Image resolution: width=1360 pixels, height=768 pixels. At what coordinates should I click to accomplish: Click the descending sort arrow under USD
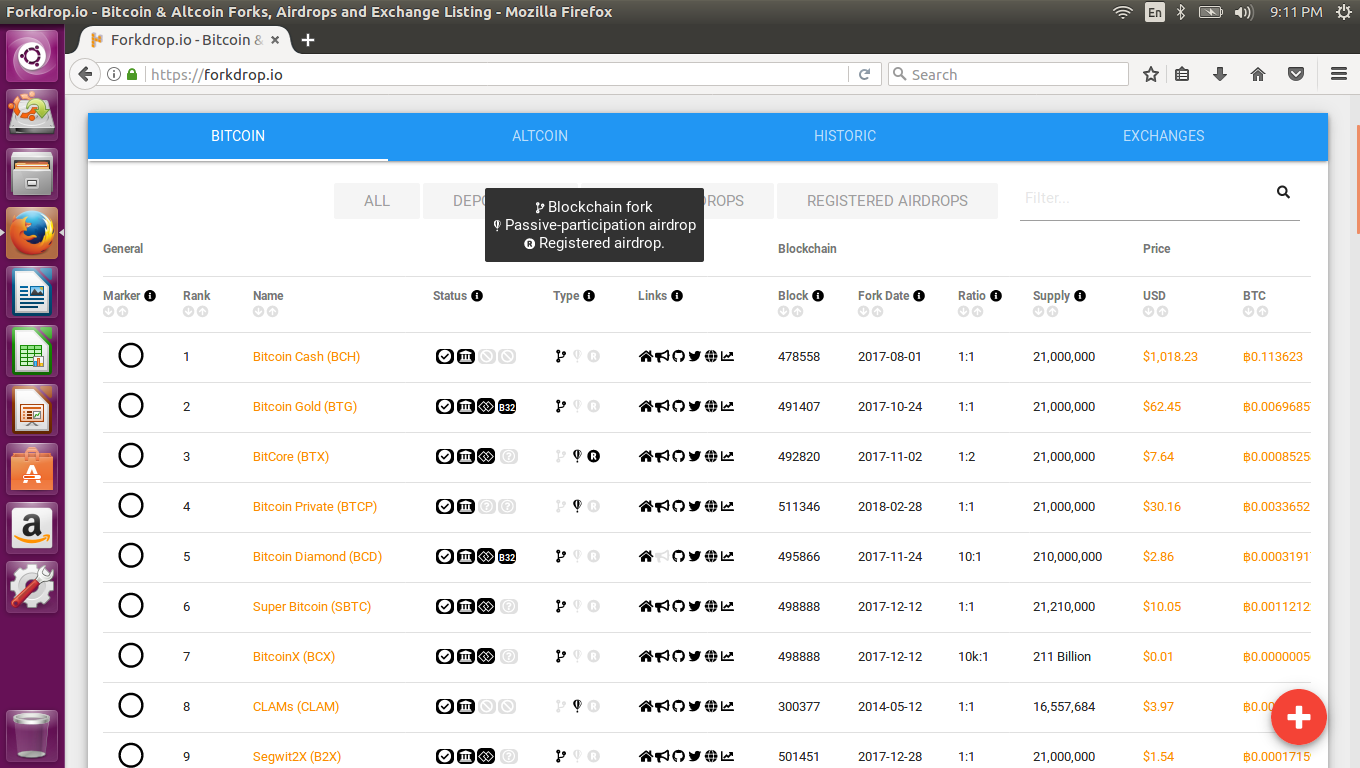(1148, 311)
